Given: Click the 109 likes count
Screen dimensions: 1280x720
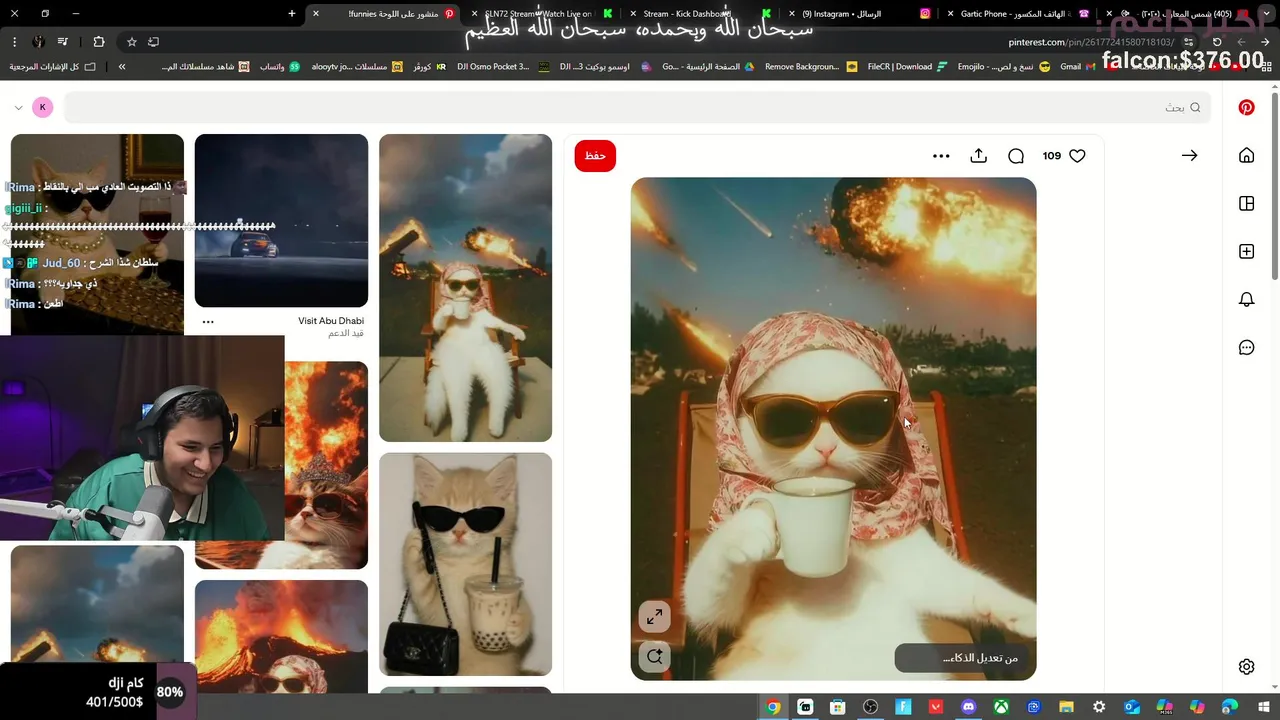Looking at the screenshot, I should [x=1051, y=156].
